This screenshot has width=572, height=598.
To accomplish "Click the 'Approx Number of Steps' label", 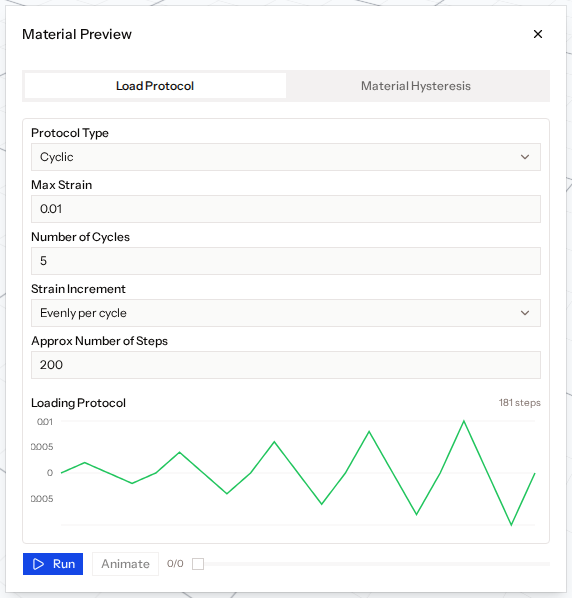I will [x=100, y=341].
